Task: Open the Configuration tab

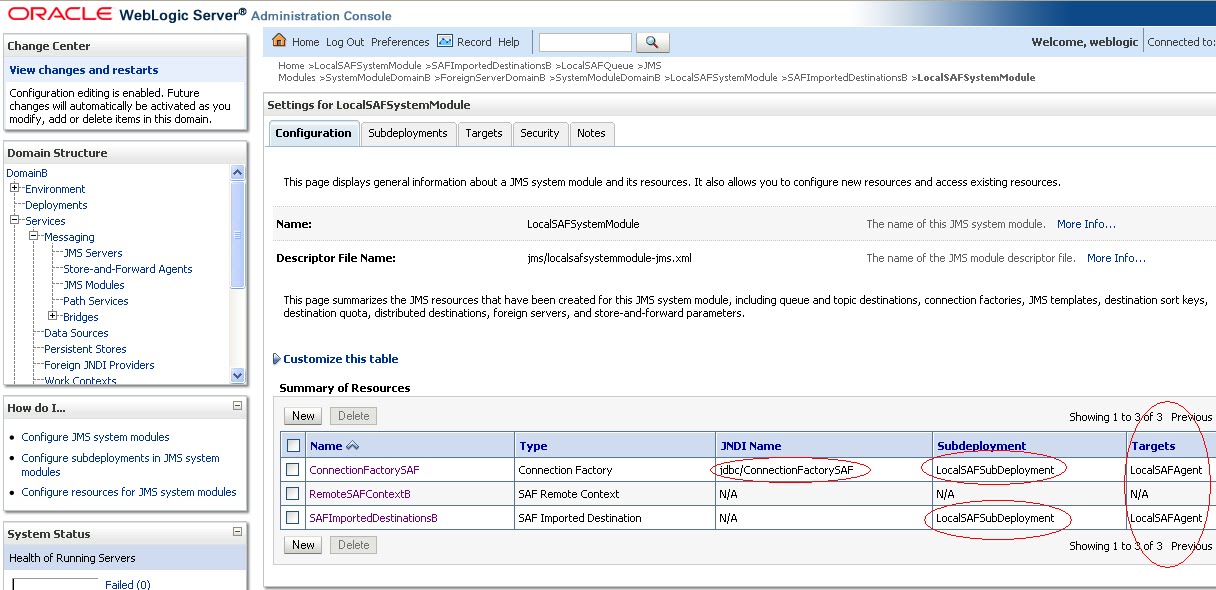Action: [314, 133]
